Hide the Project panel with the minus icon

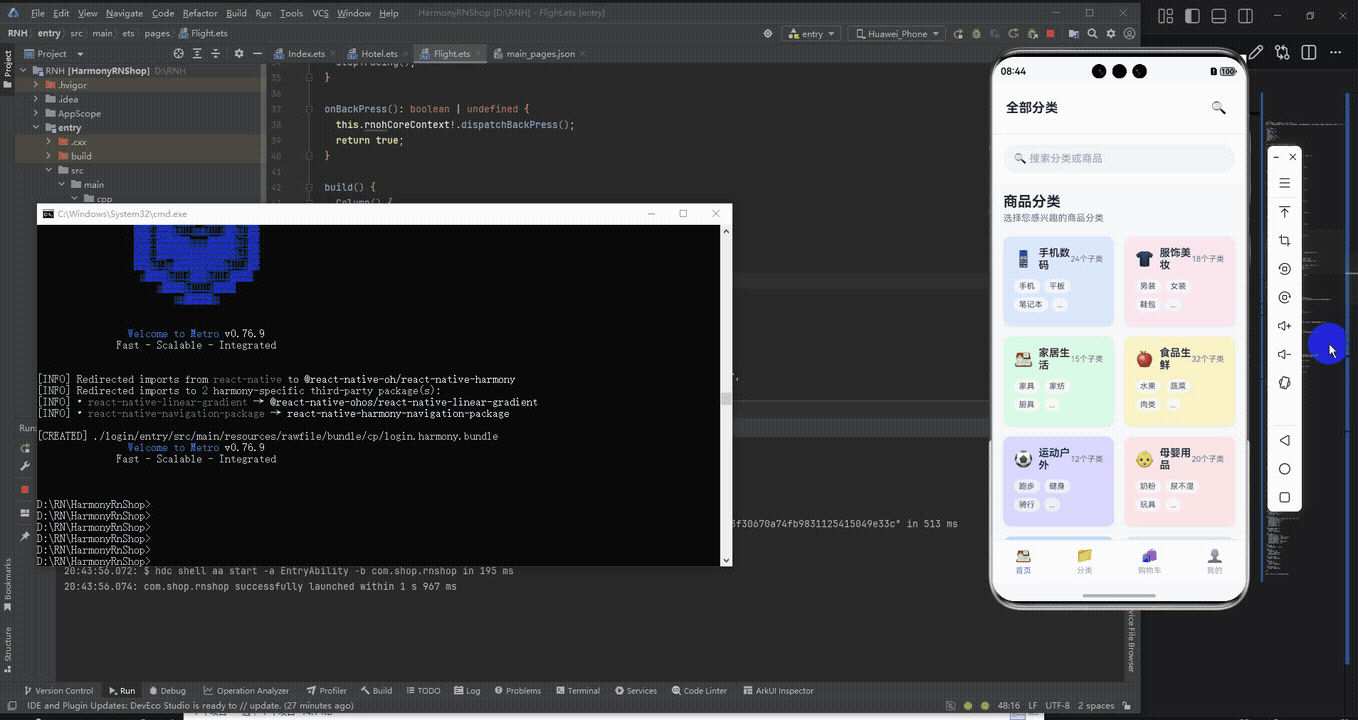pos(258,53)
